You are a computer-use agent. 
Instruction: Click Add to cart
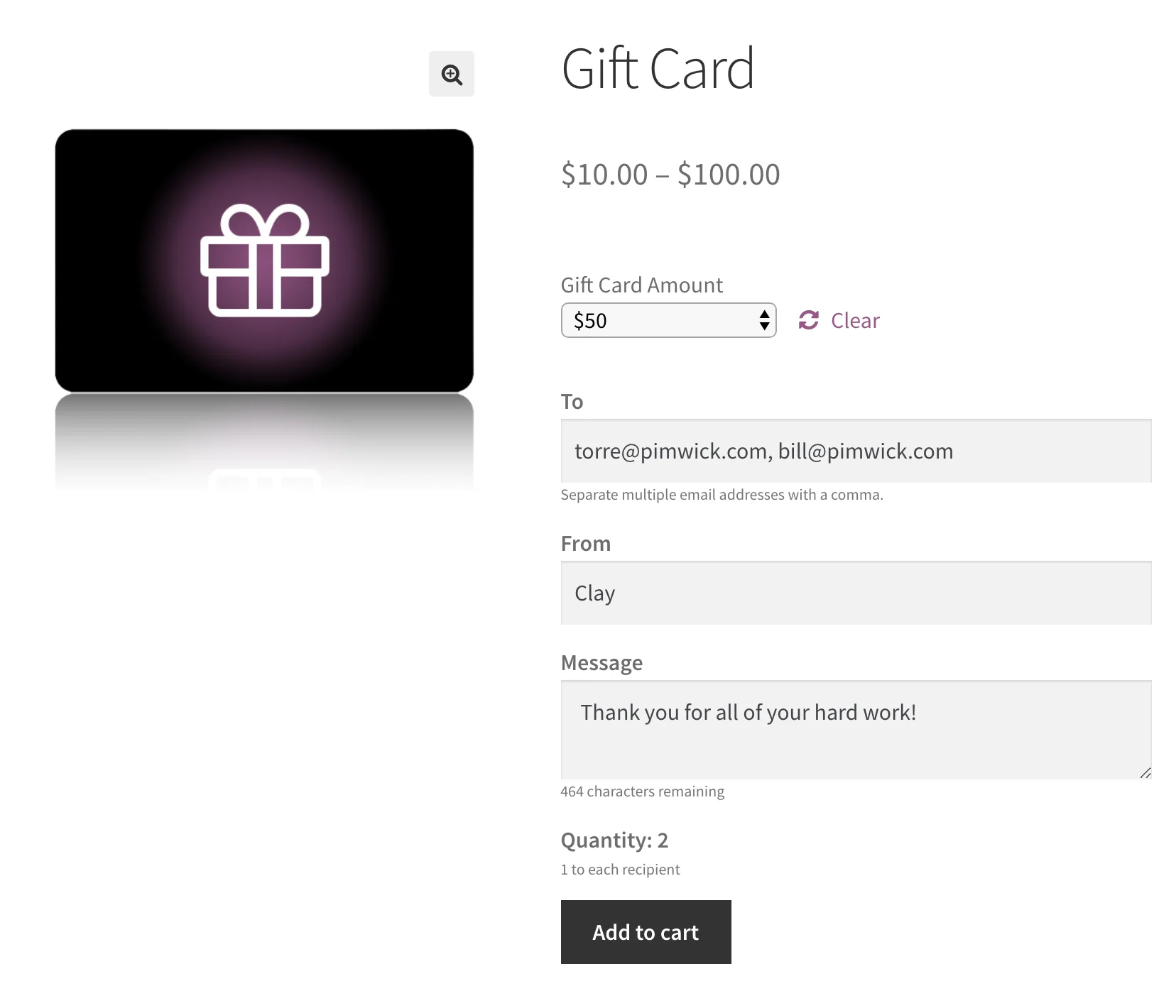645,932
